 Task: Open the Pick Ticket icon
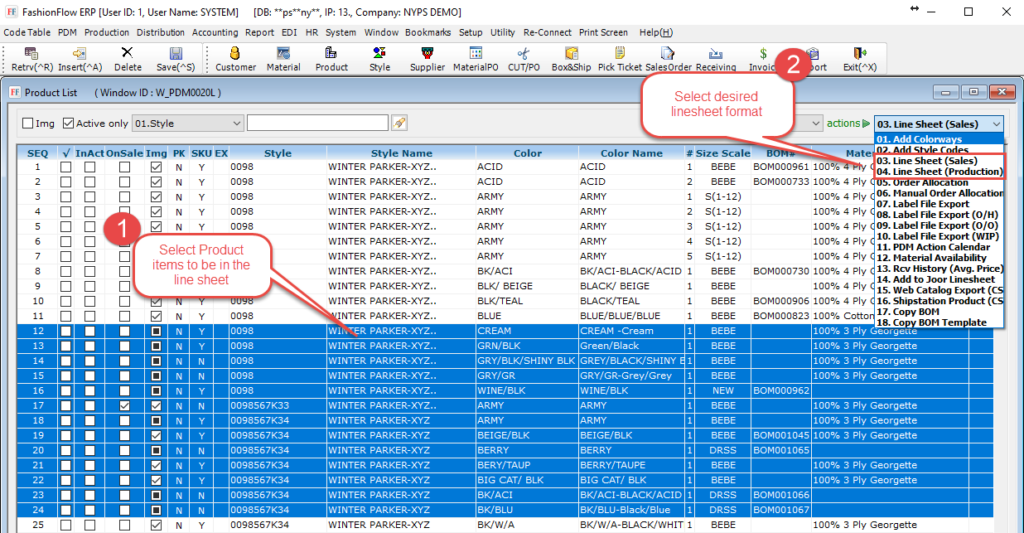click(619, 53)
